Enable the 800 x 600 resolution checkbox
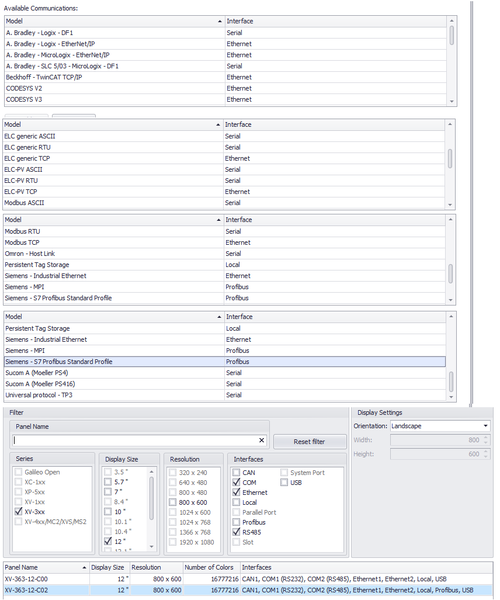This screenshot has height=600, width=500. pos(173,502)
